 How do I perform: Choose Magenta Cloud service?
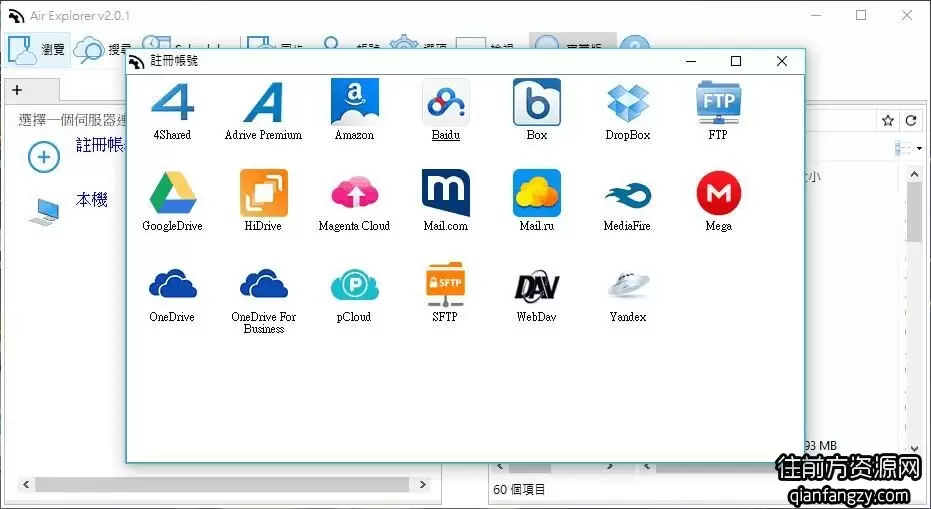(354, 201)
